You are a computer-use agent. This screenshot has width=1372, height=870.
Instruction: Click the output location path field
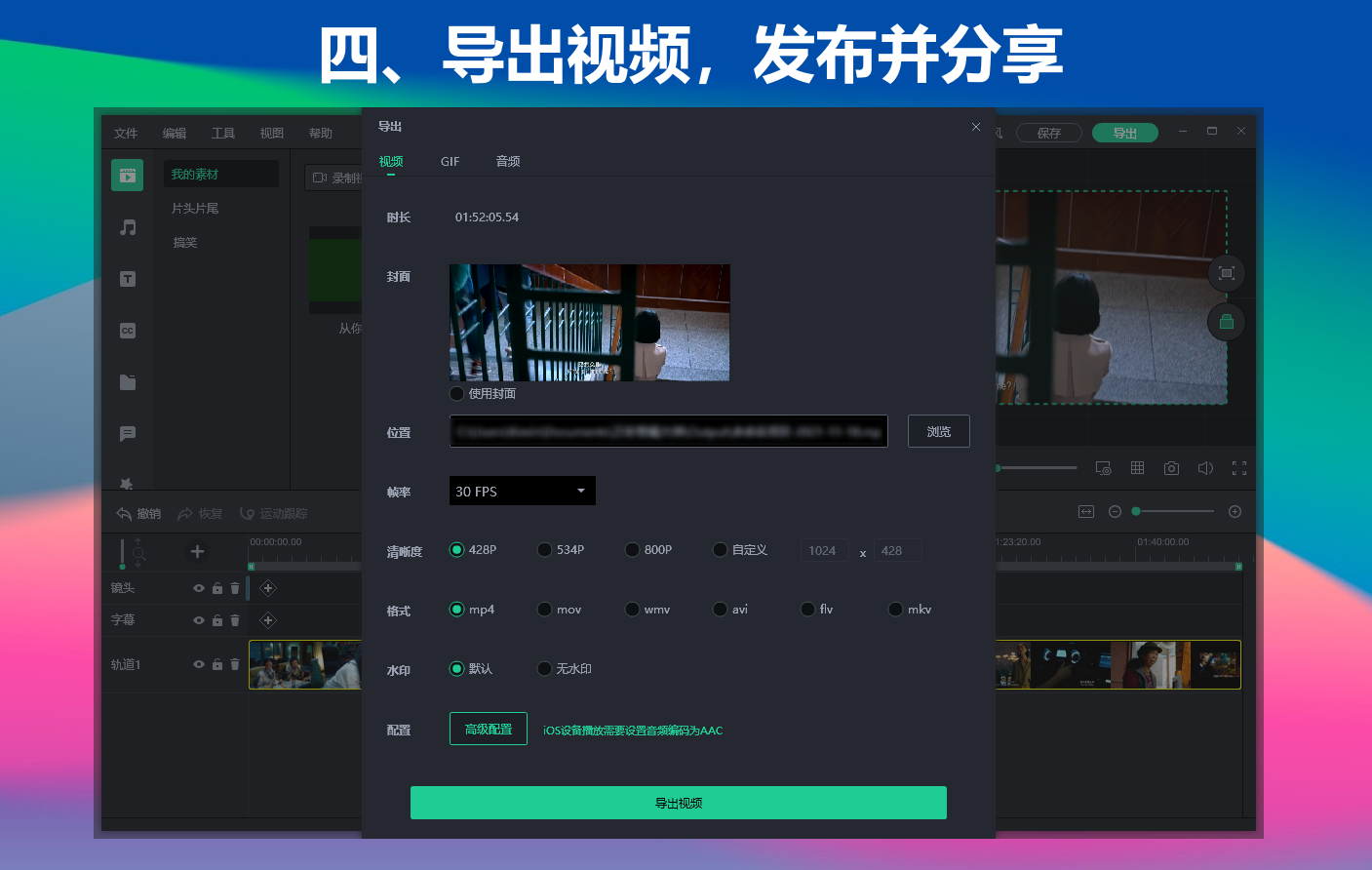[x=669, y=431]
